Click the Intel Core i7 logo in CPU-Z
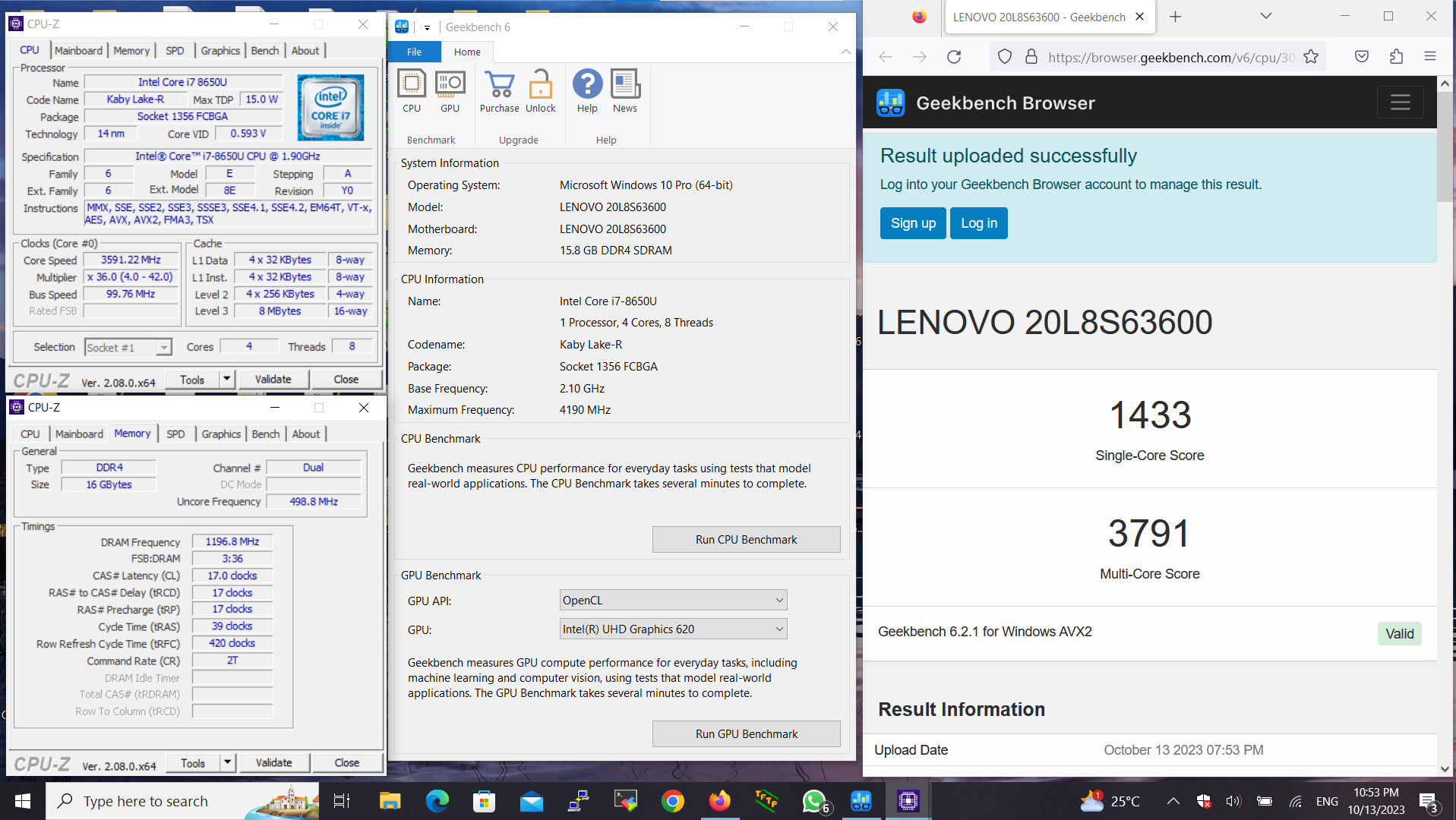 coord(330,107)
